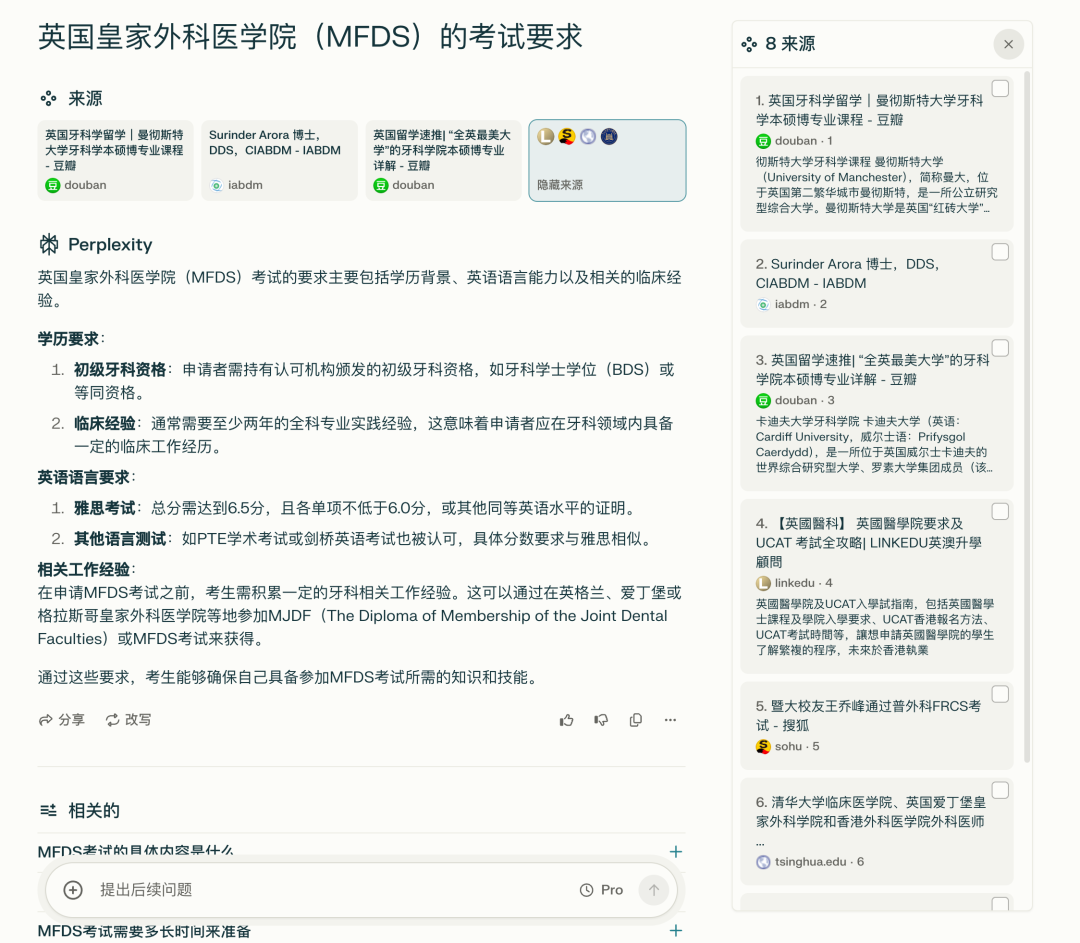Open source card 英国牙科学留学 曼彻斯特大学
Viewport: 1080px width, 943px height.
coord(115,160)
